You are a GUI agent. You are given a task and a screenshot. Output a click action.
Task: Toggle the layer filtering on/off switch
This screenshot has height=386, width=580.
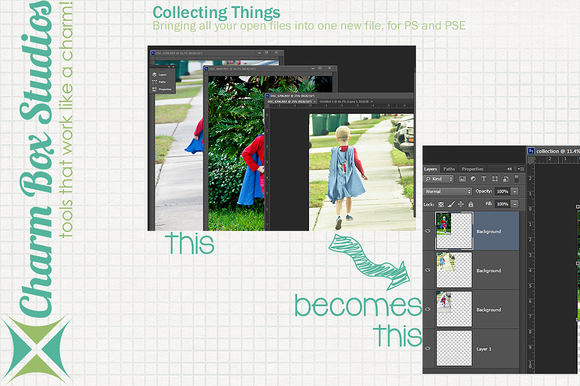pyautogui.click(x=517, y=179)
